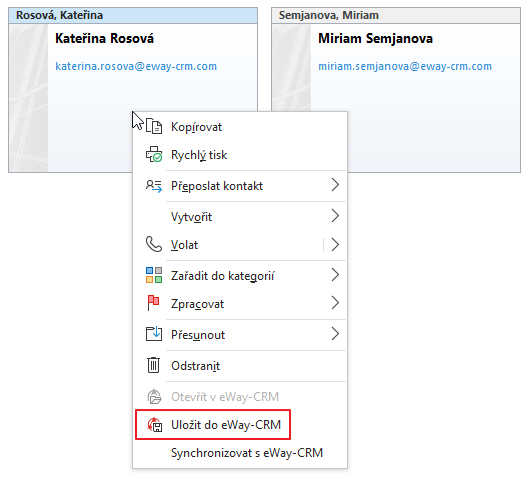Click the Zařadit do kategorií label
This screenshot has width=531, height=487.
(222, 276)
